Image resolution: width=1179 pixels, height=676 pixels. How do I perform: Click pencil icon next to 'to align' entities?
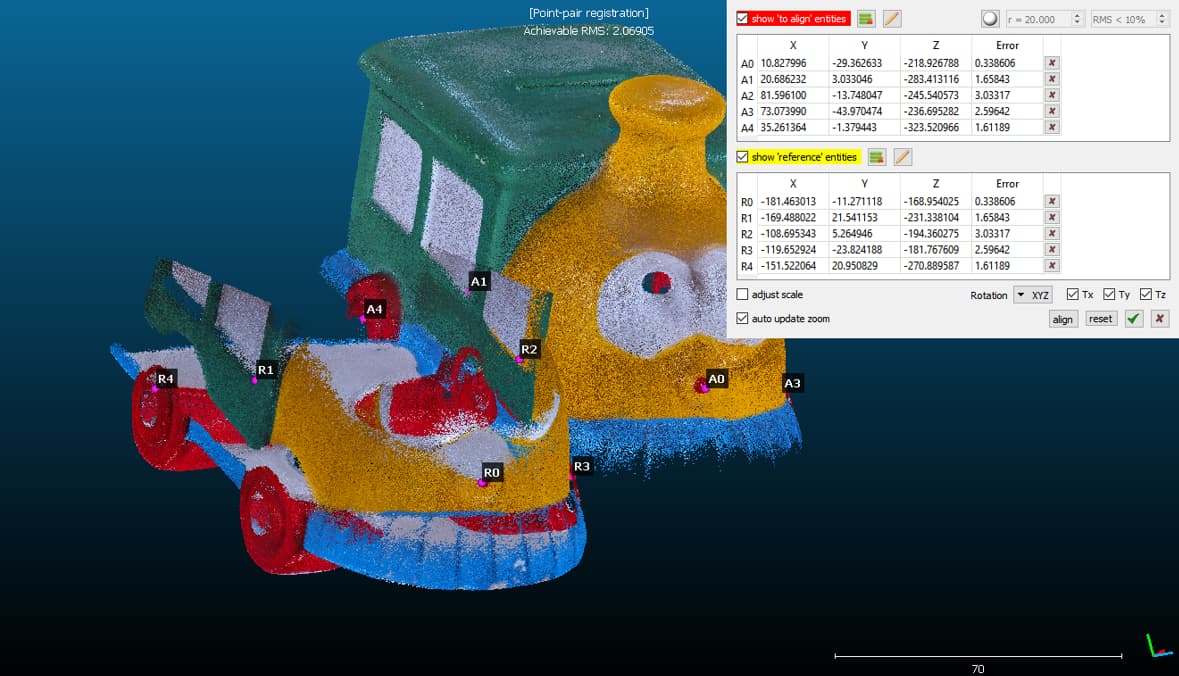point(892,19)
